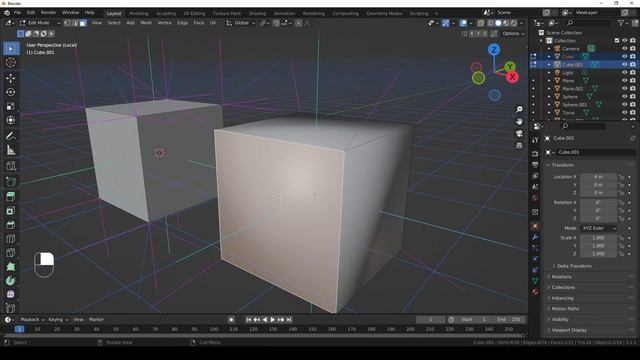Screen dimensions: 640x360
Task: Open rotation Mode XYZ Euler dropdown
Action: coord(598,228)
